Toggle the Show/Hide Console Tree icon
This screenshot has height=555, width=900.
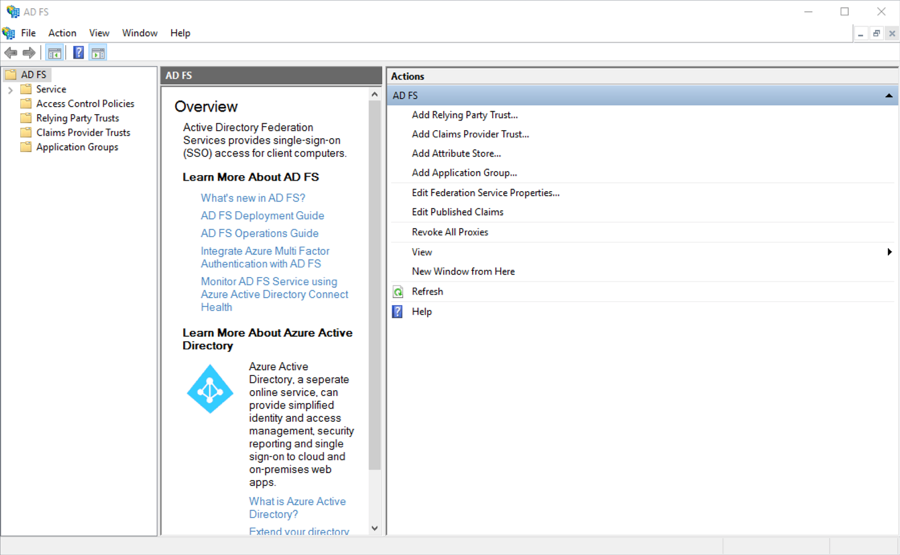tap(55, 53)
